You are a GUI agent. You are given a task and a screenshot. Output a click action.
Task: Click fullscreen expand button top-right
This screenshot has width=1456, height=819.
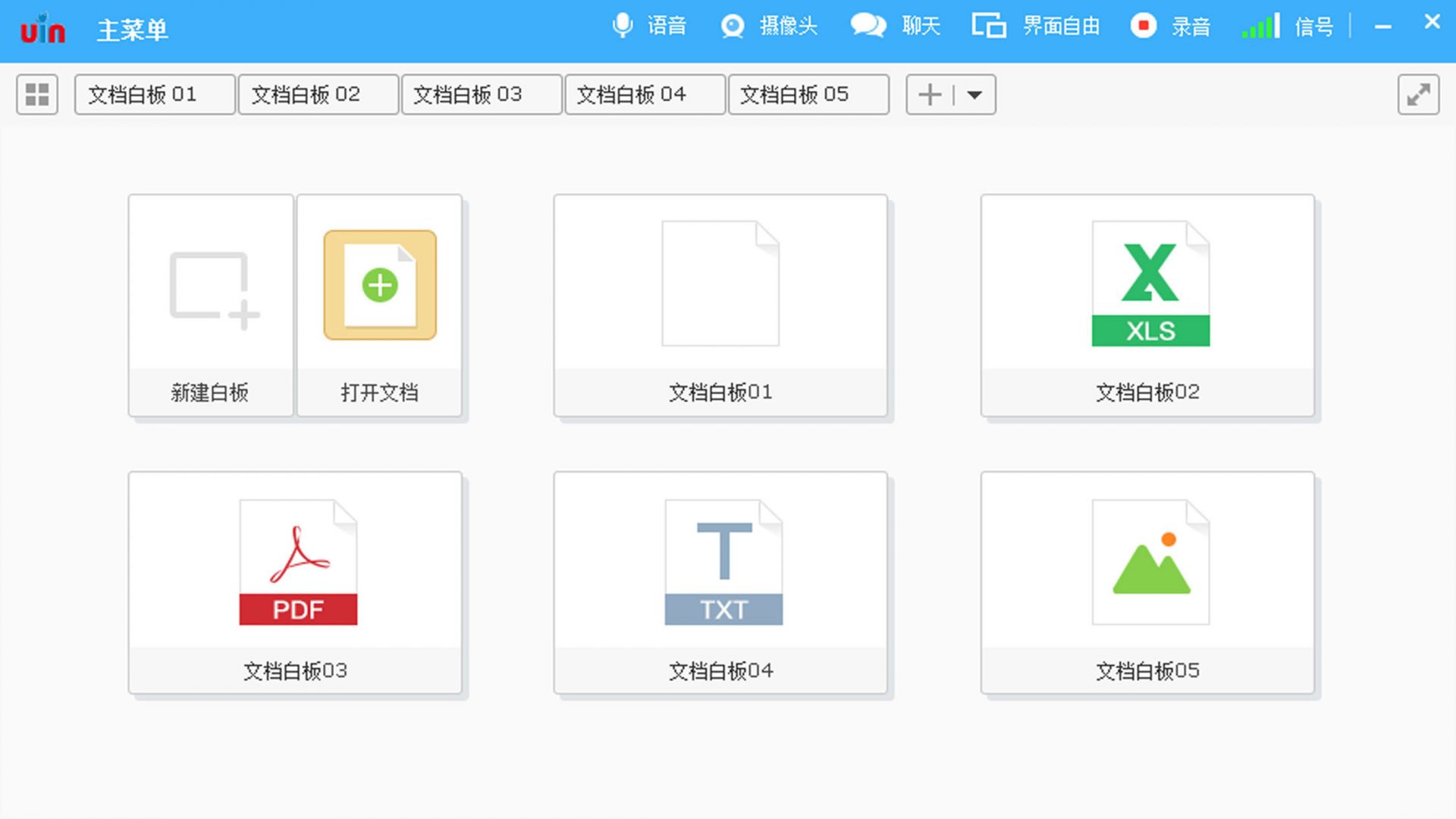click(1418, 95)
